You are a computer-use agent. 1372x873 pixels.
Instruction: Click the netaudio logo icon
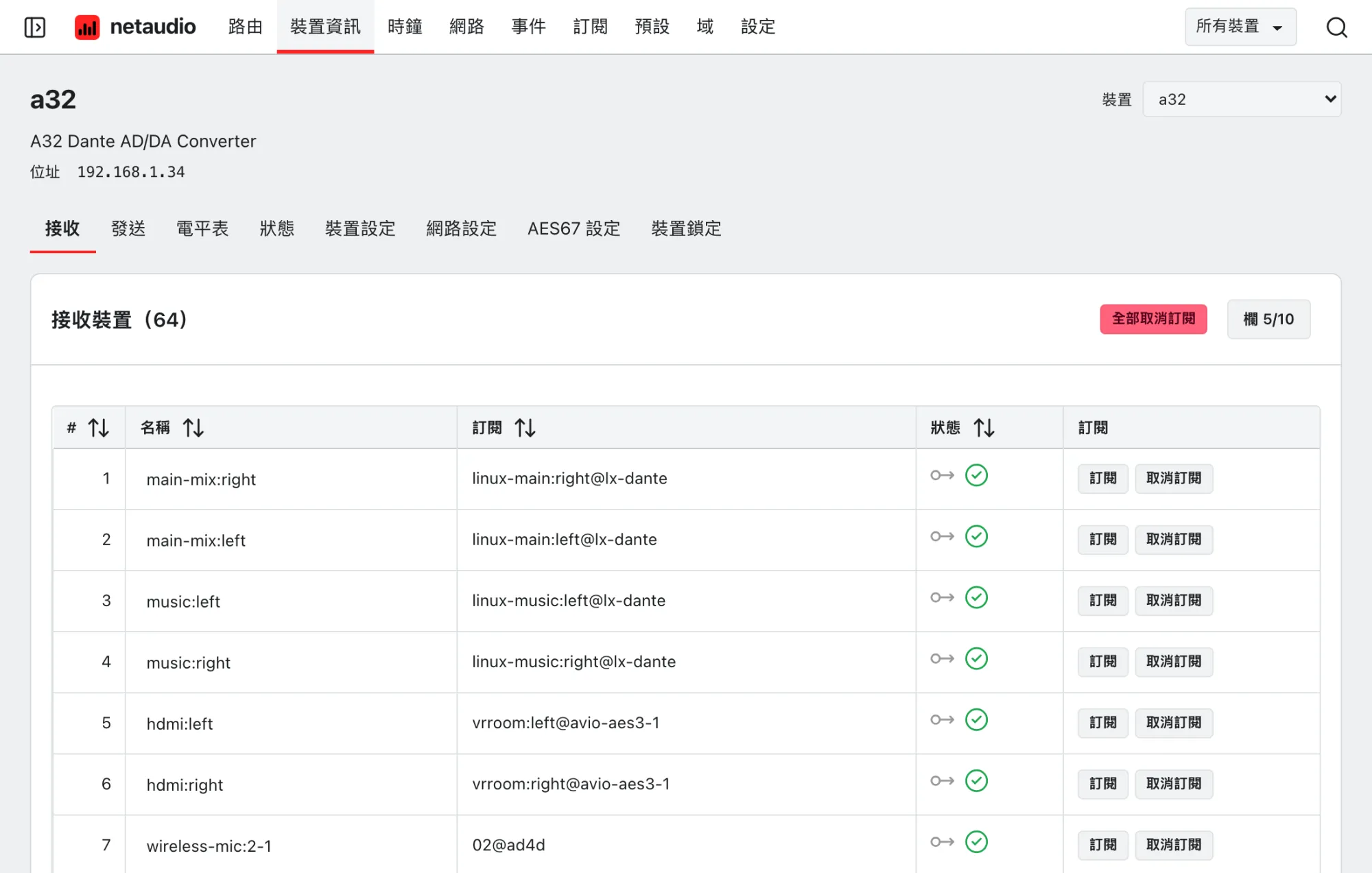[x=87, y=27]
